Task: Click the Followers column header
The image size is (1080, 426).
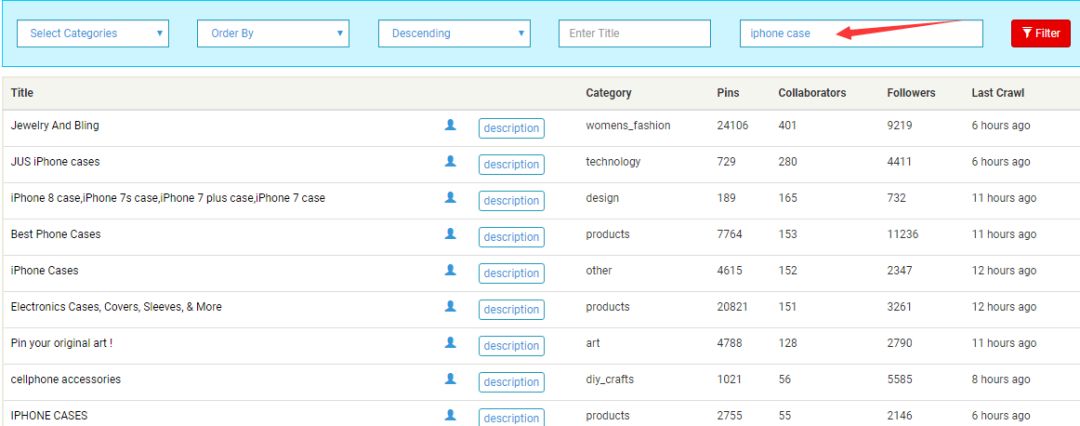Action: [x=911, y=92]
